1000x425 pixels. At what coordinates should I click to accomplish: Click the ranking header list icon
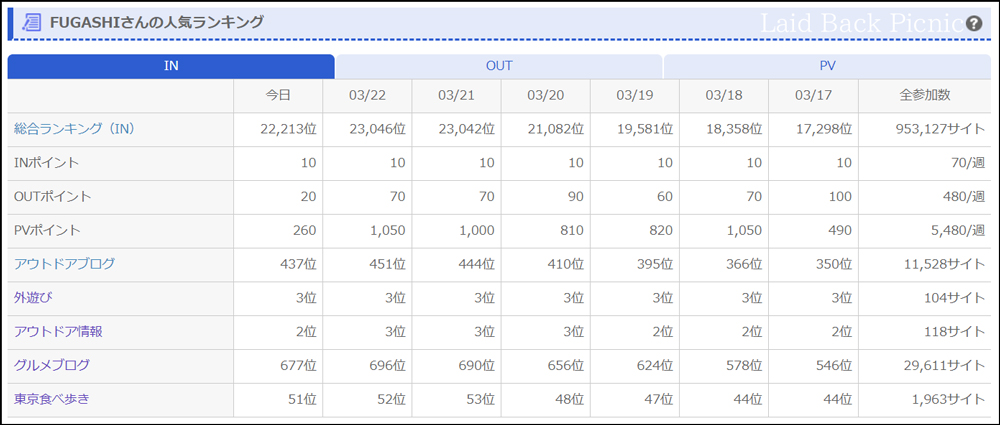[x=31, y=22]
